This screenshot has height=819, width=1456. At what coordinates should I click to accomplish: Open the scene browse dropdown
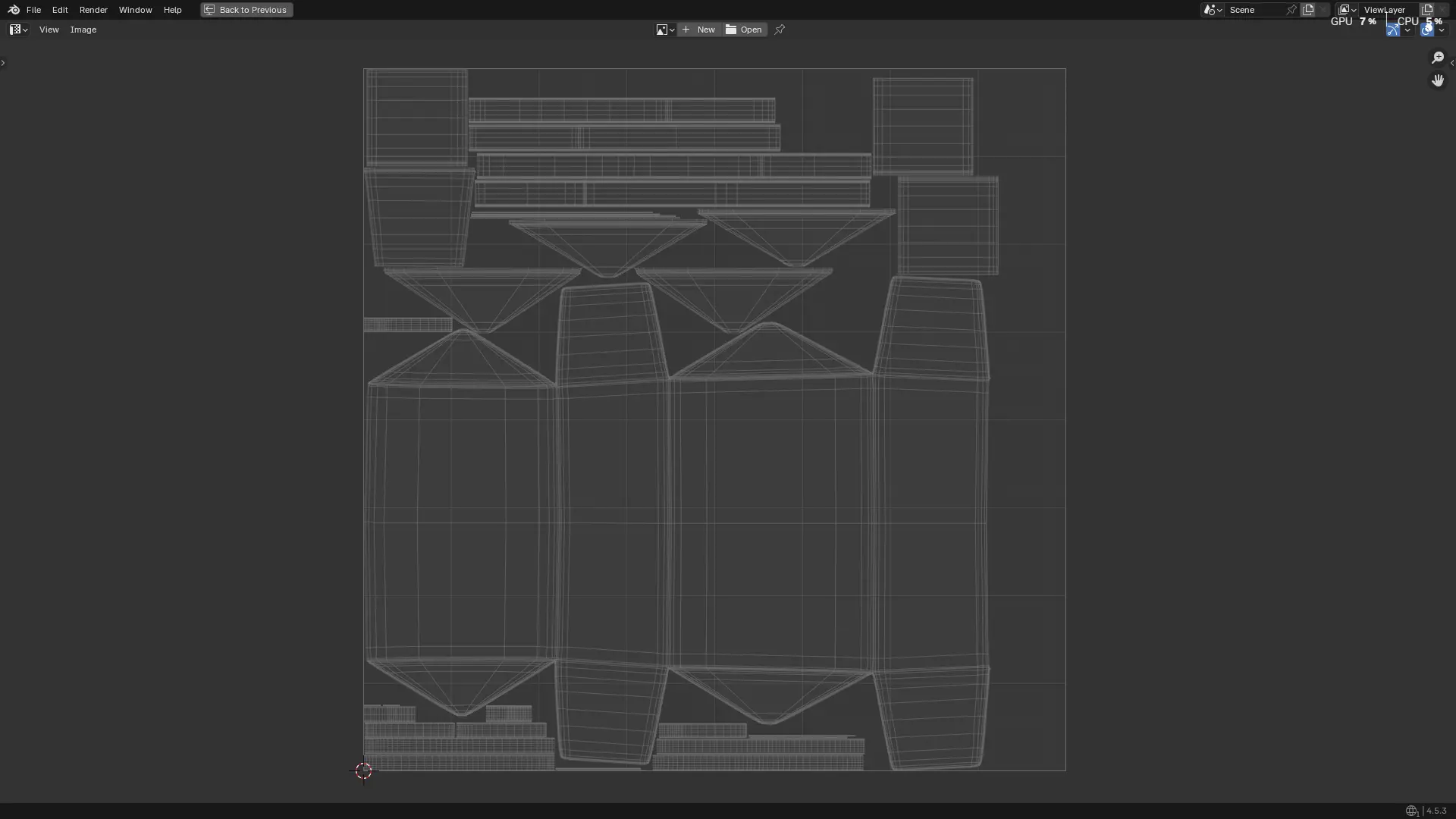[x=1212, y=10]
